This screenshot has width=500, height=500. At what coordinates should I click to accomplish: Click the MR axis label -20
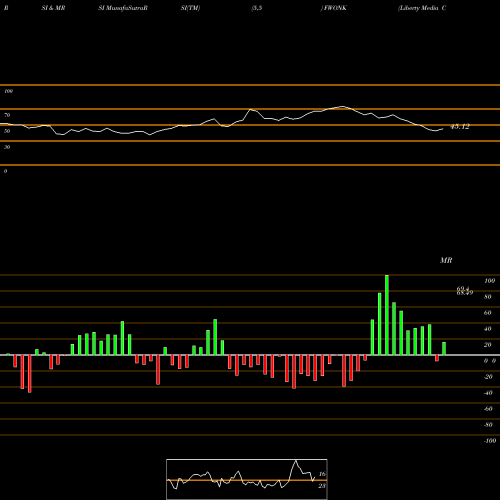click(488, 377)
